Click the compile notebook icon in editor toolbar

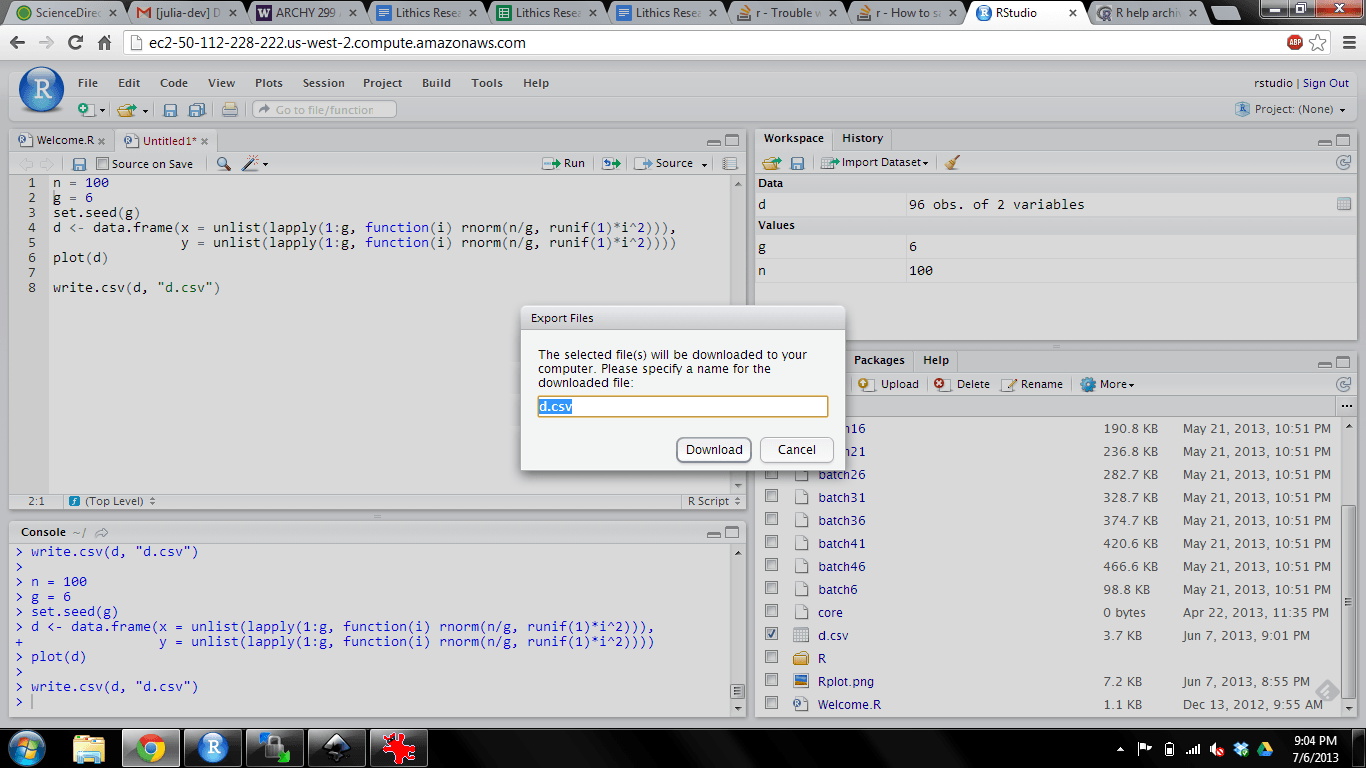(730, 164)
